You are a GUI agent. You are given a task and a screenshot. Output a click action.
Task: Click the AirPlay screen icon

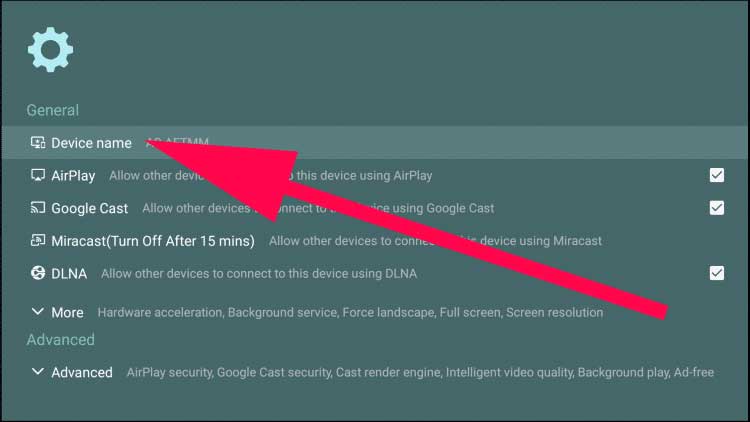click(x=38, y=175)
